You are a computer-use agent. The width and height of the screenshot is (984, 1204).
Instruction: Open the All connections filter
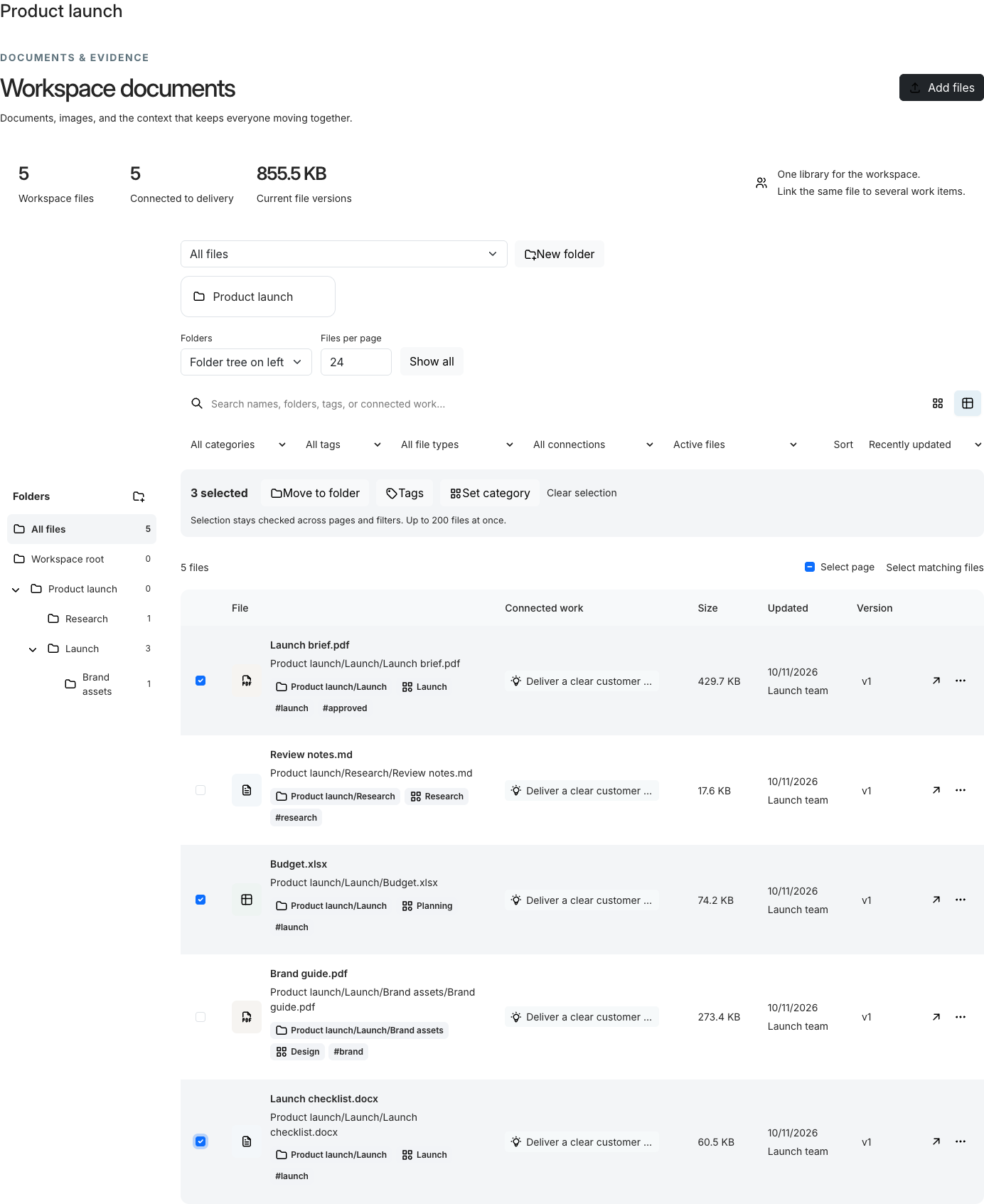(593, 444)
